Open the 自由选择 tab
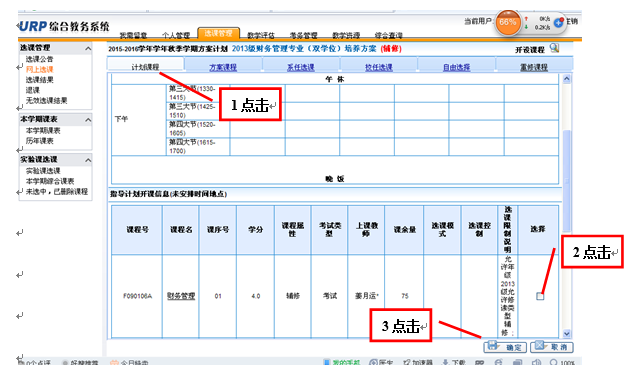 [456, 67]
